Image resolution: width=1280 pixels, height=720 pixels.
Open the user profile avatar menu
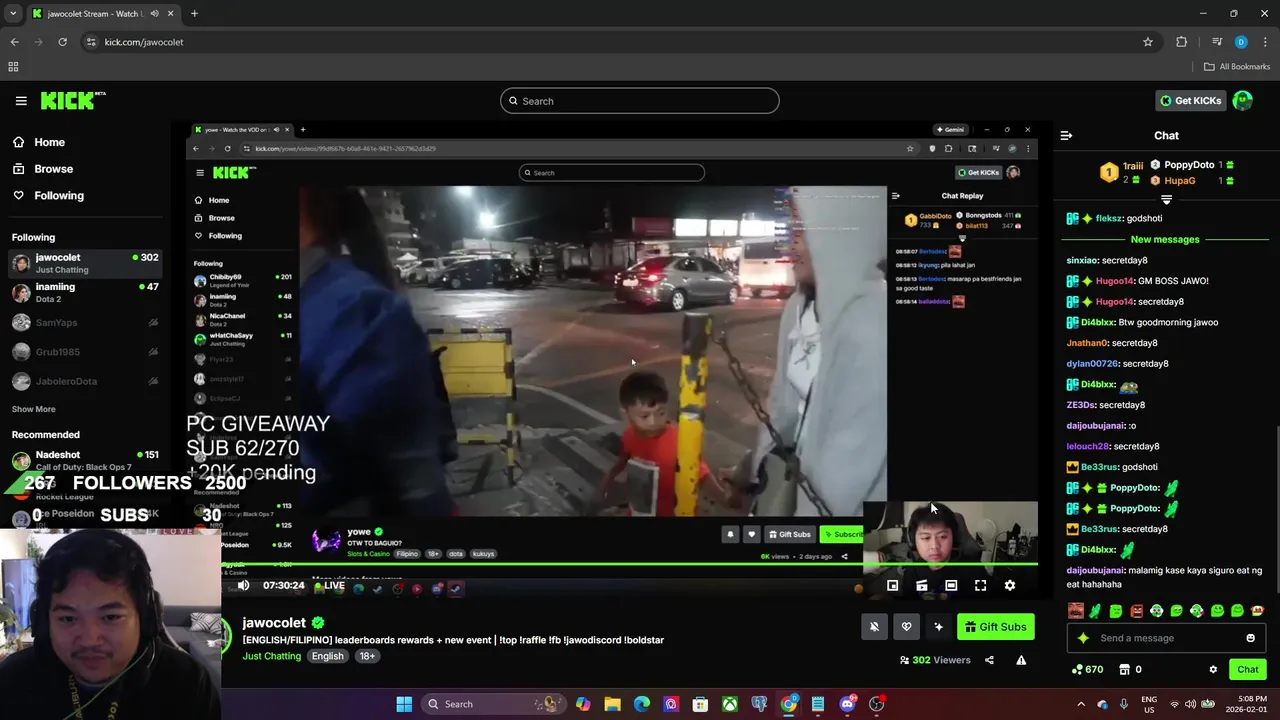(x=1243, y=100)
